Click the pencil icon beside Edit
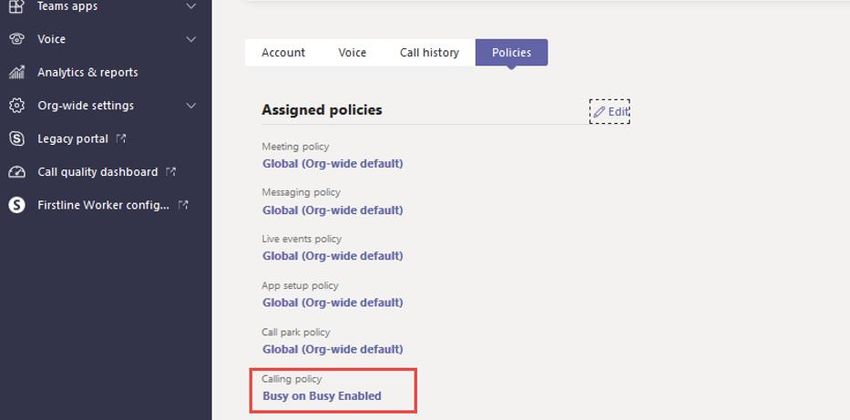850x420 pixels. (x=598, y=112)
